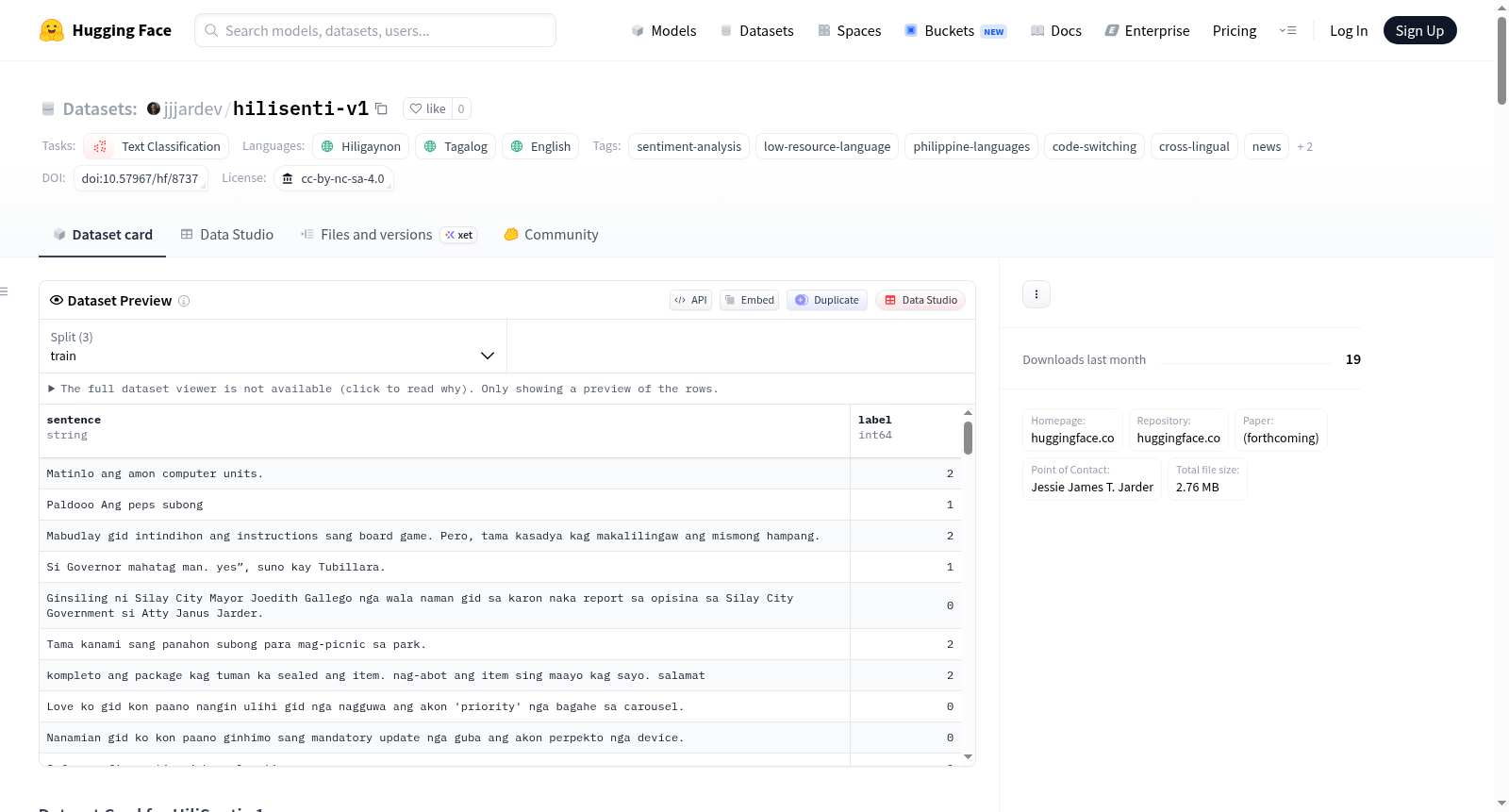Click the philippine-languages tag
Screen dimensions: 1509x812
[x=971, y=146]
